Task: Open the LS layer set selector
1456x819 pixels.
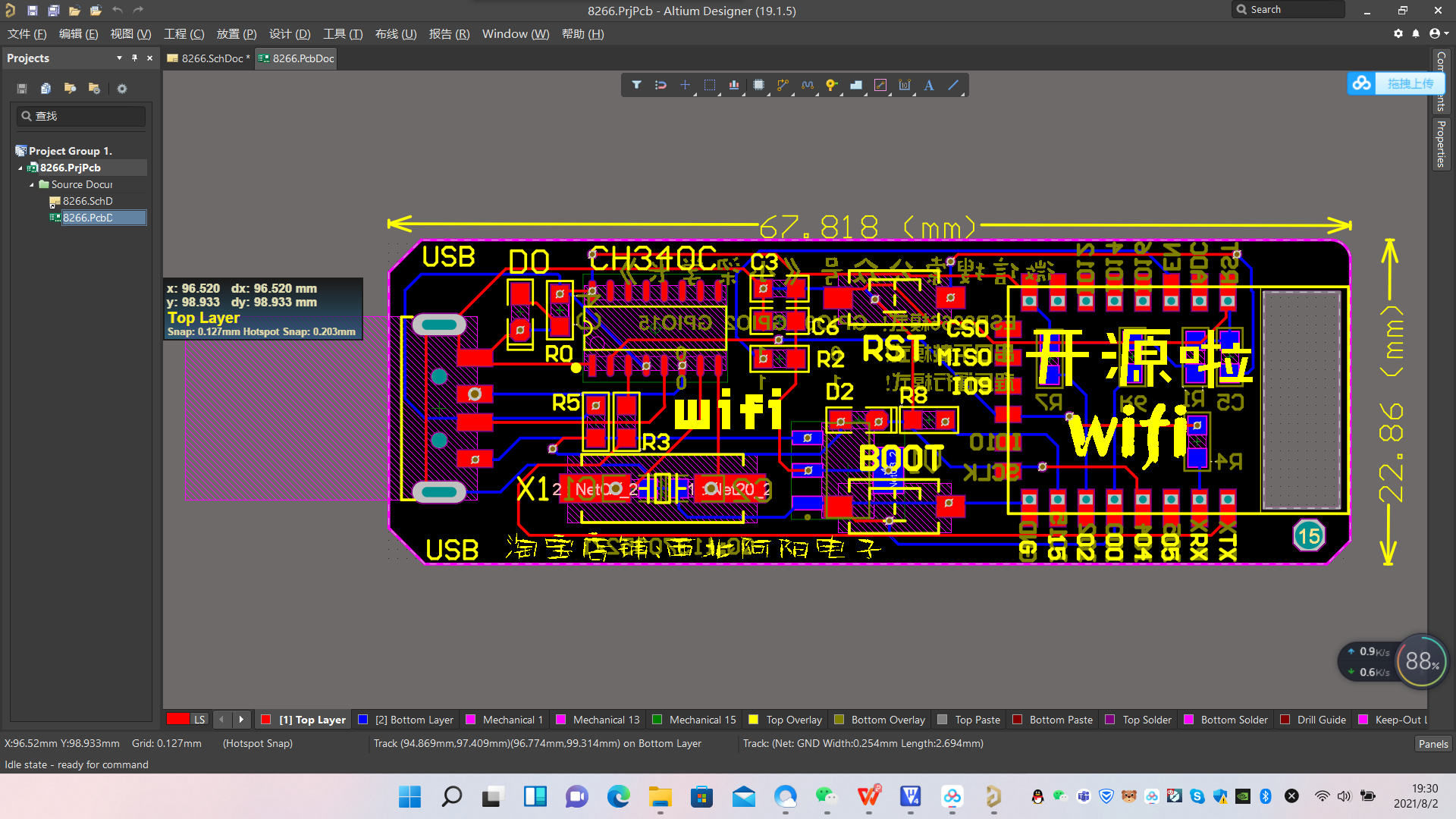Action: coord(199,720)
